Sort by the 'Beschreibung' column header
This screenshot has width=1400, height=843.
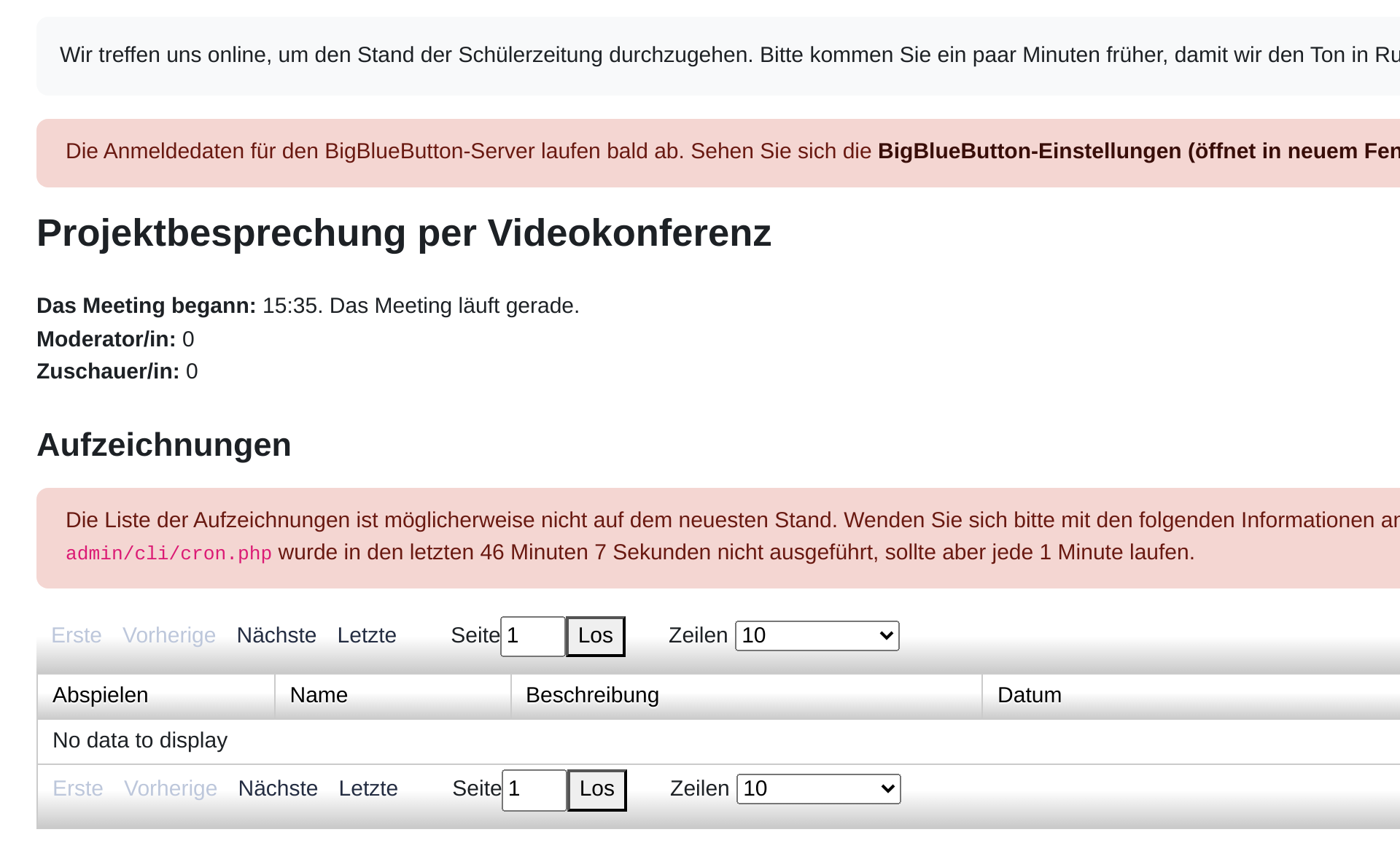[x=747, y=696]
